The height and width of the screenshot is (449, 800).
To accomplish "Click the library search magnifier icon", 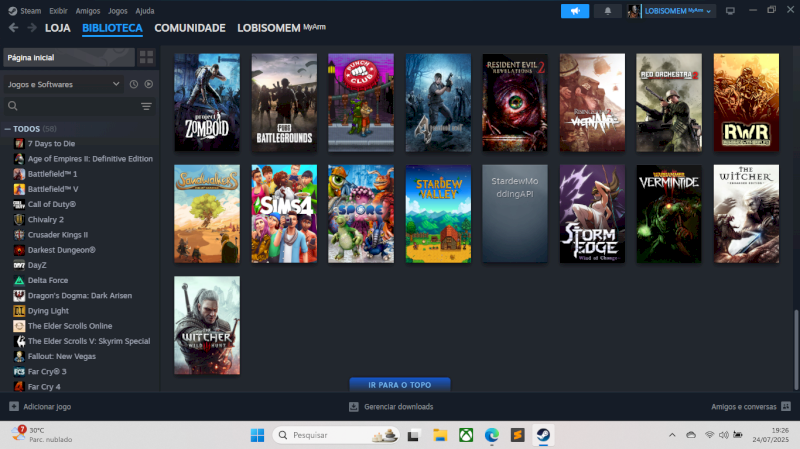I will click(x=13, y=106).
